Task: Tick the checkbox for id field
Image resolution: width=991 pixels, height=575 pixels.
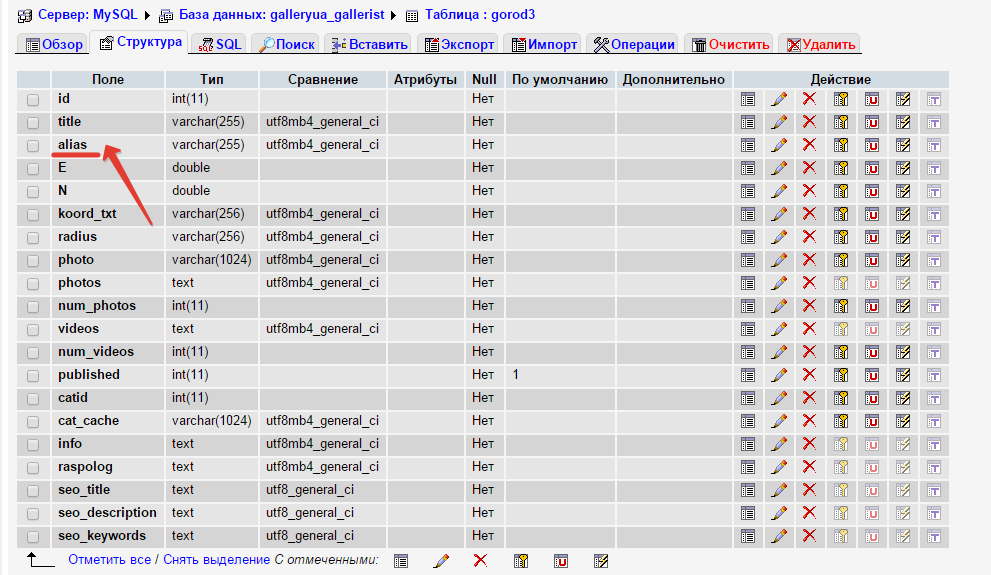Action: coord(33,100)
